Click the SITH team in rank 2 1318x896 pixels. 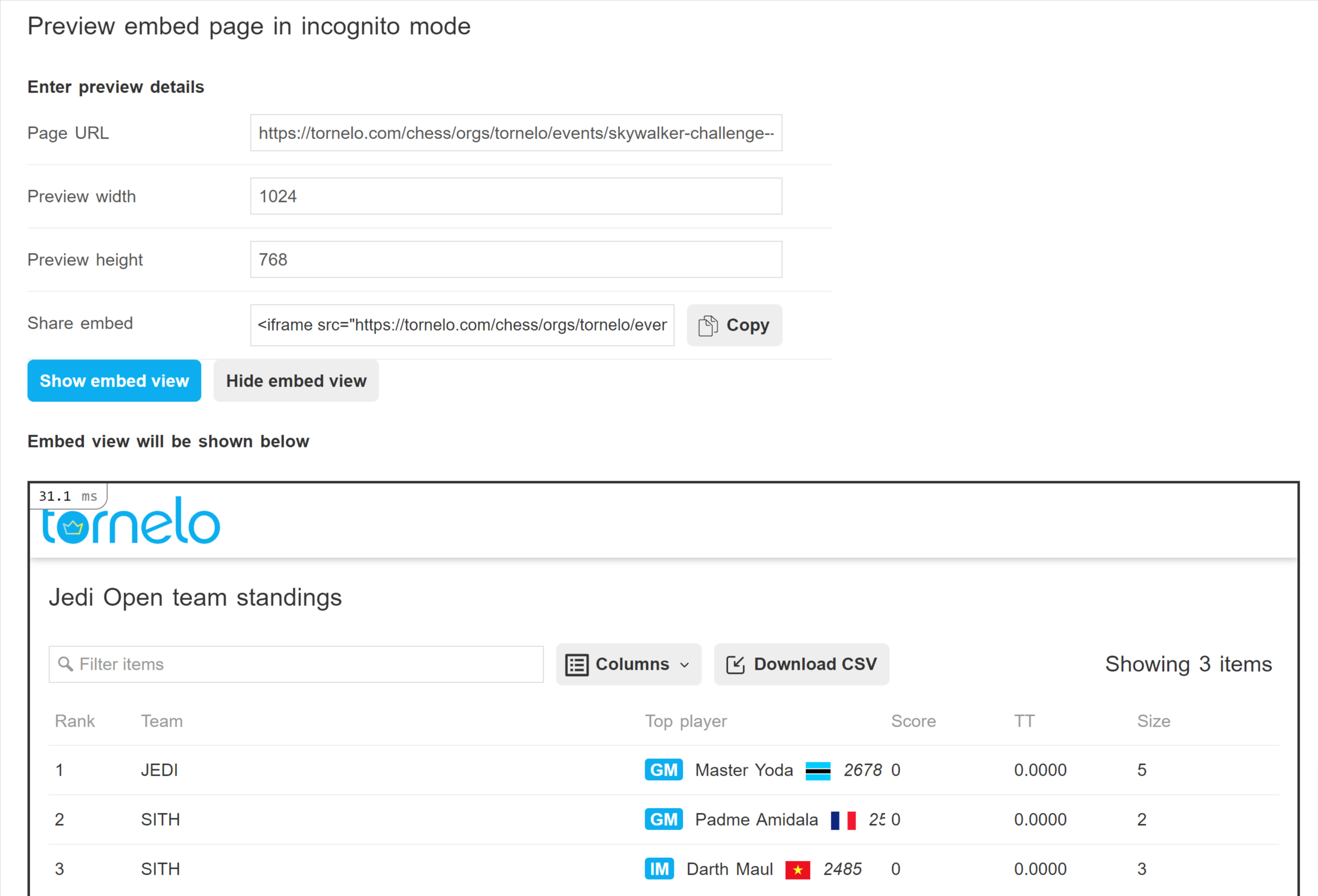(x=160, y=819)
